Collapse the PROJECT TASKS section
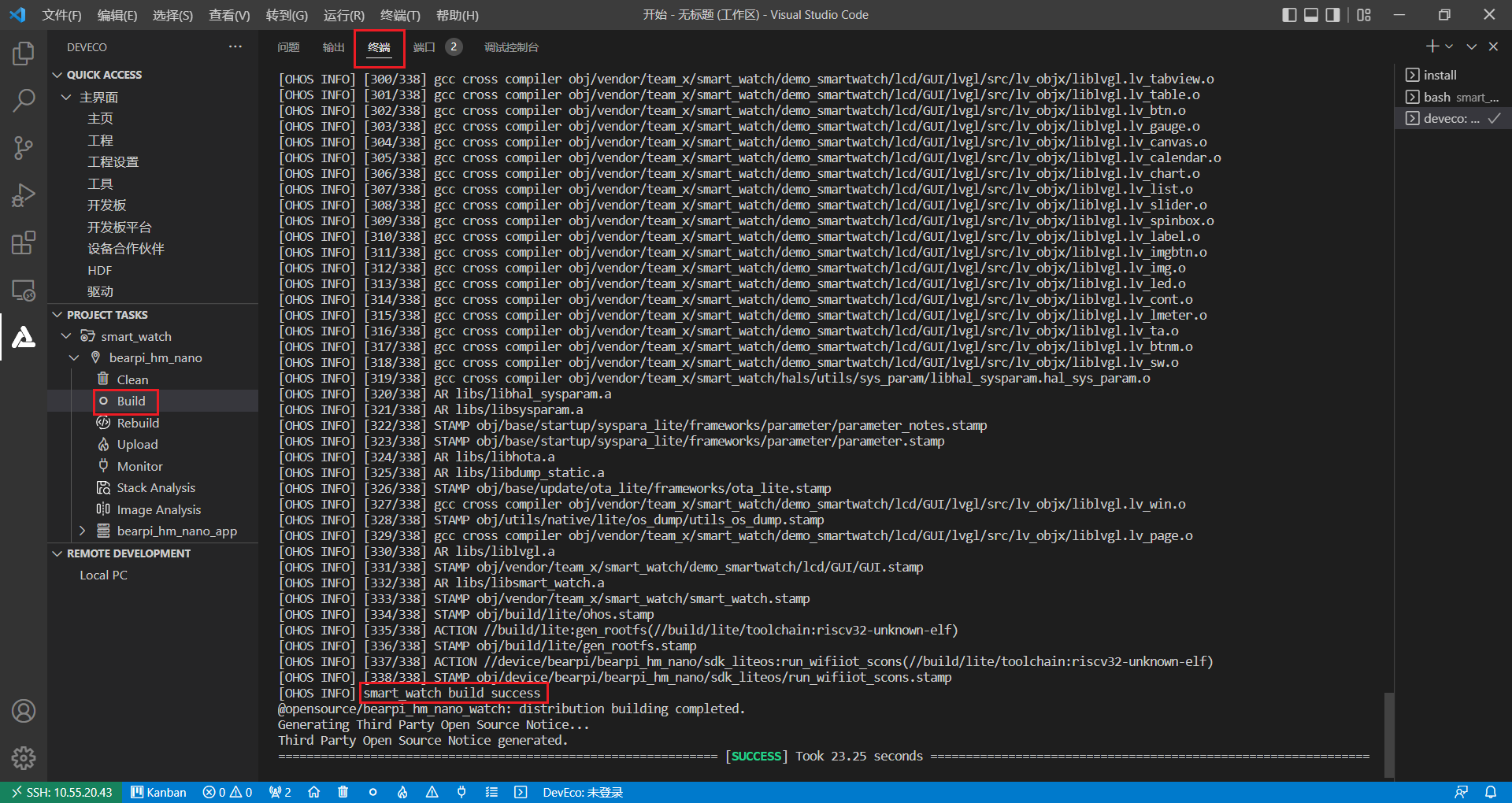 coord(57,315)
